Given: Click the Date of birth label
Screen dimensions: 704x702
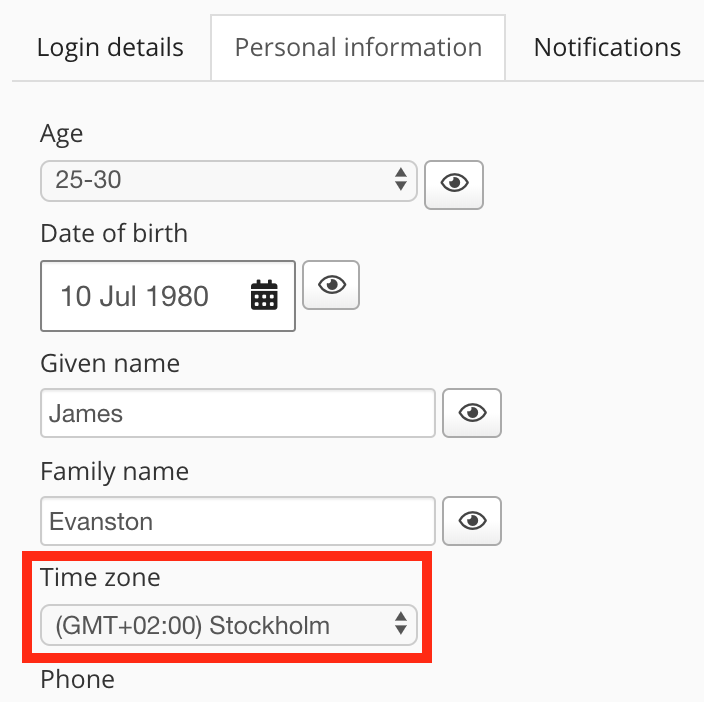Looking at the screenshot, I should tap(114, 233).
